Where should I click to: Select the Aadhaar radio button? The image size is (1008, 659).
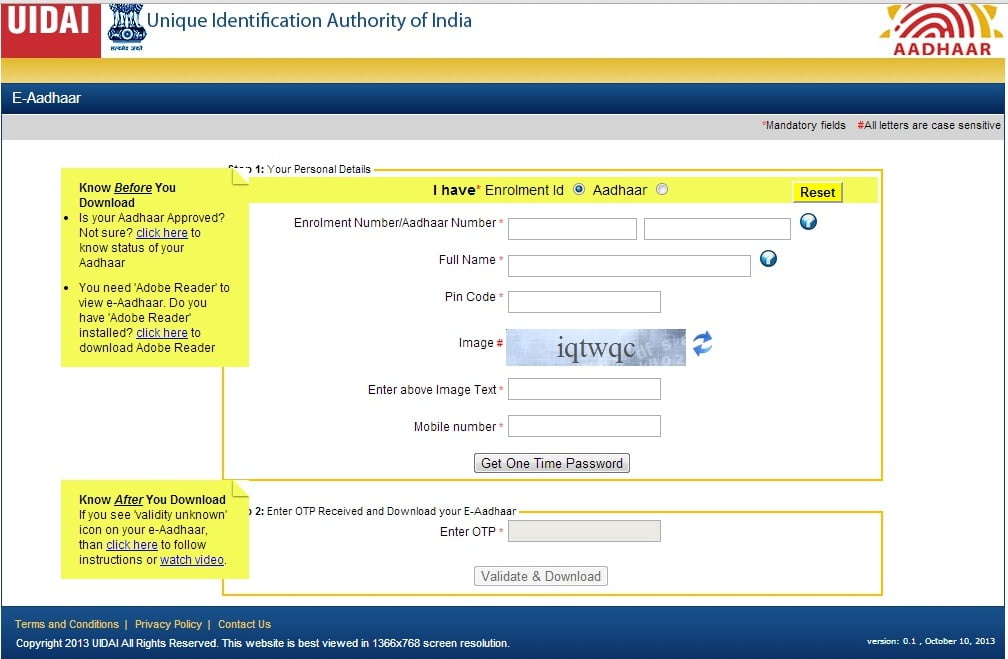click(x=662, y=190)
